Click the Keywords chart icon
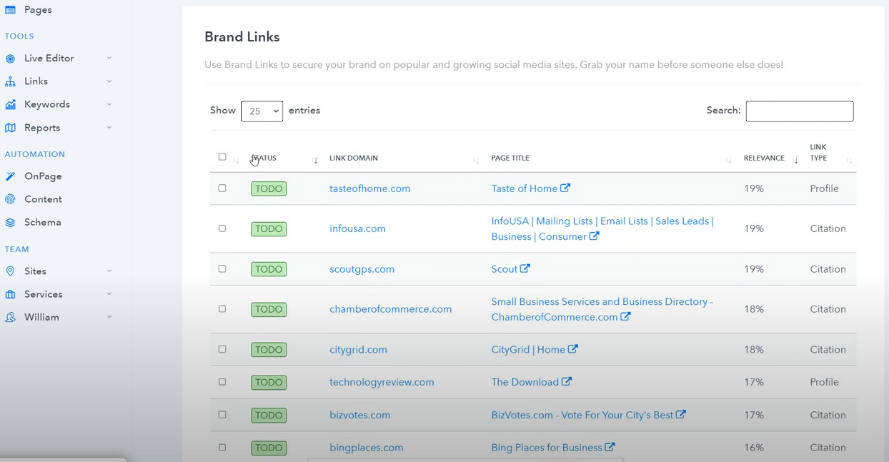Image resolution: width=889 pixels, height=462 pixels. [x=10, y=105]
